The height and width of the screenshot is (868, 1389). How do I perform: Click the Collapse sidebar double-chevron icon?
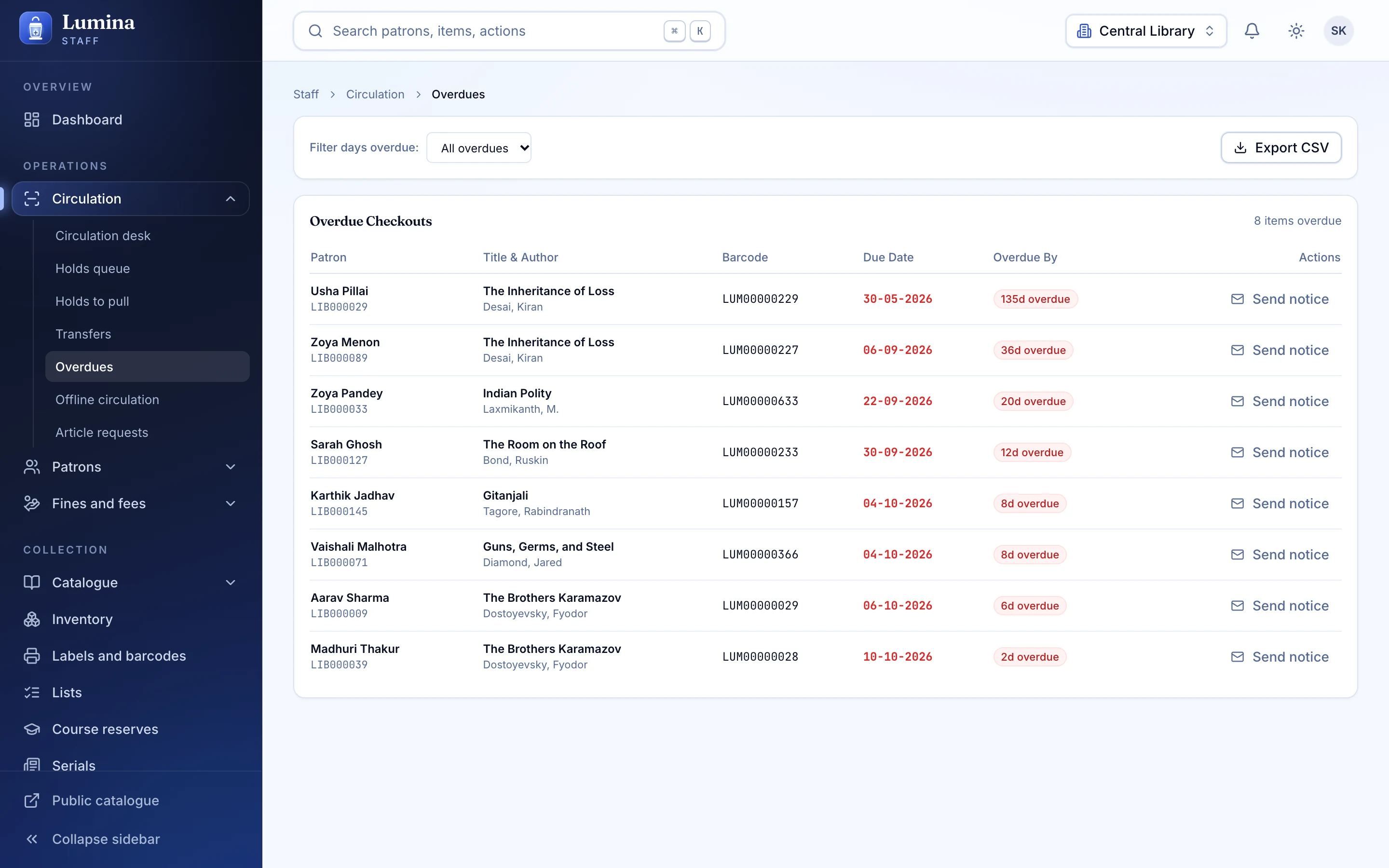(x=31, y=839)
